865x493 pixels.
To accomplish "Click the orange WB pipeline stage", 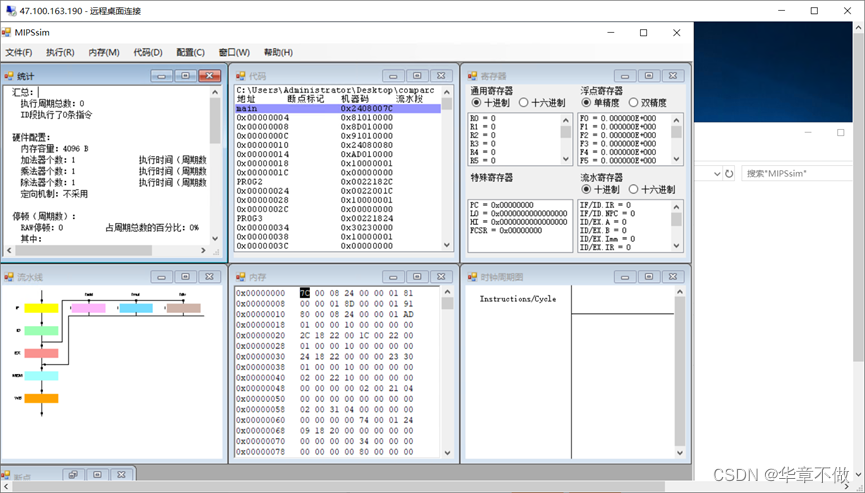I will click(41, 398).
